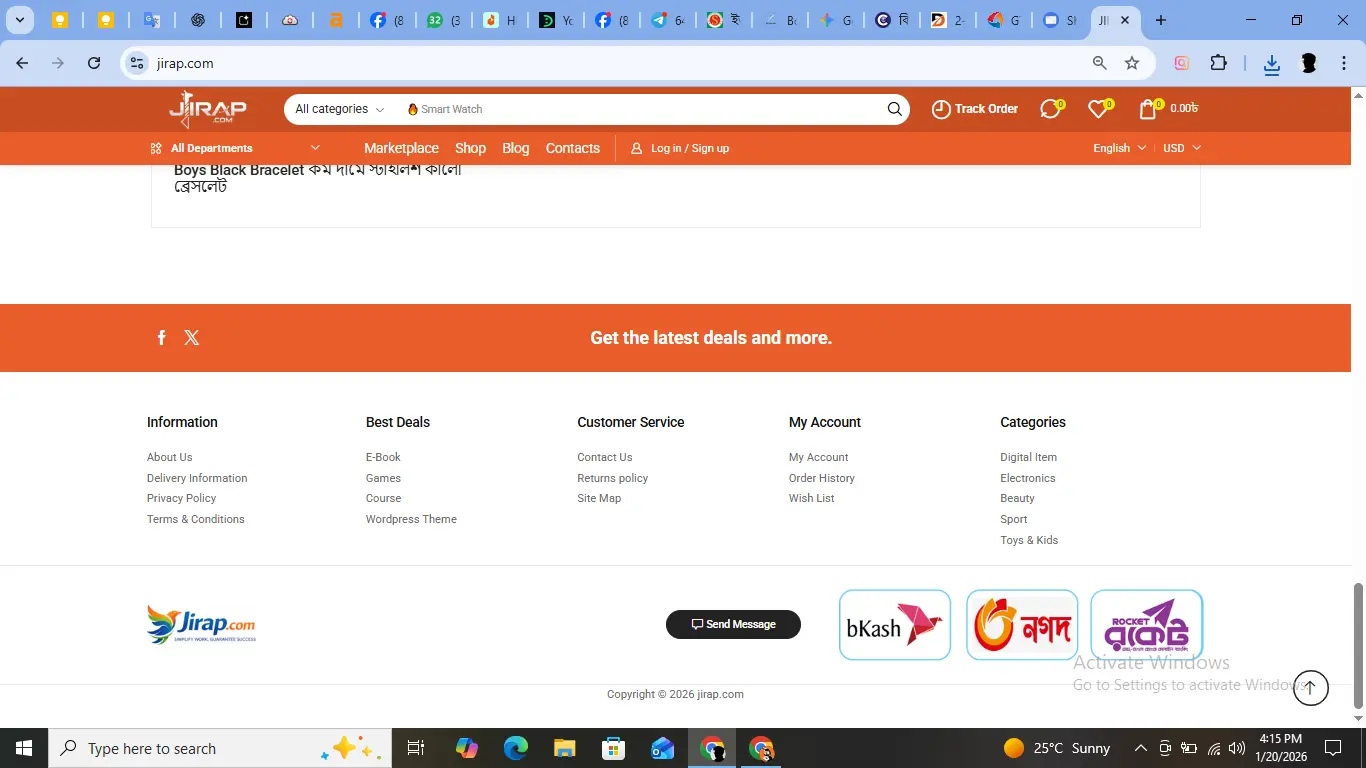Click the Smart Watch search field

click(640, 109)
